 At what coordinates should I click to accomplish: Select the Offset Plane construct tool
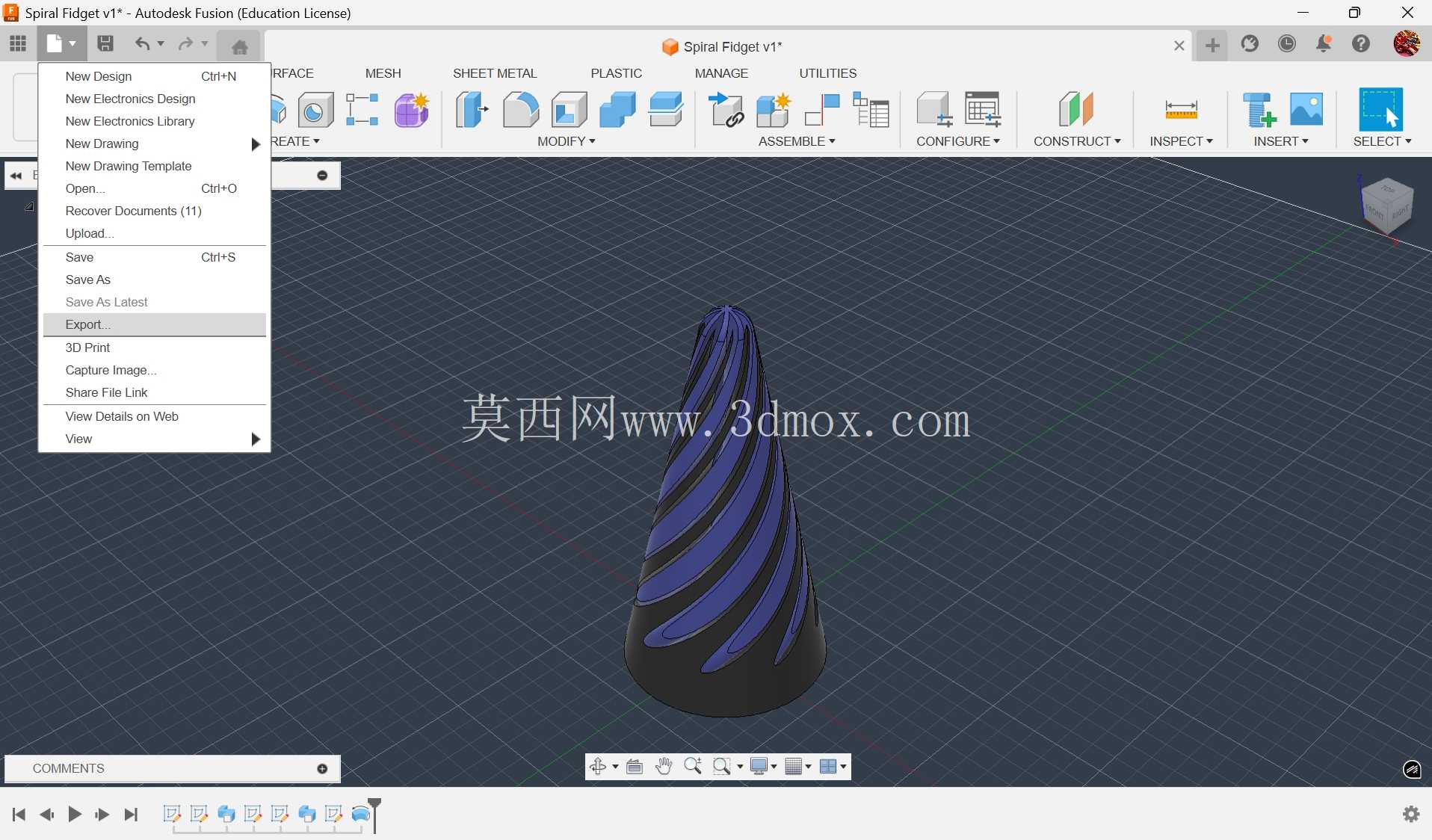click(1076, 110)
